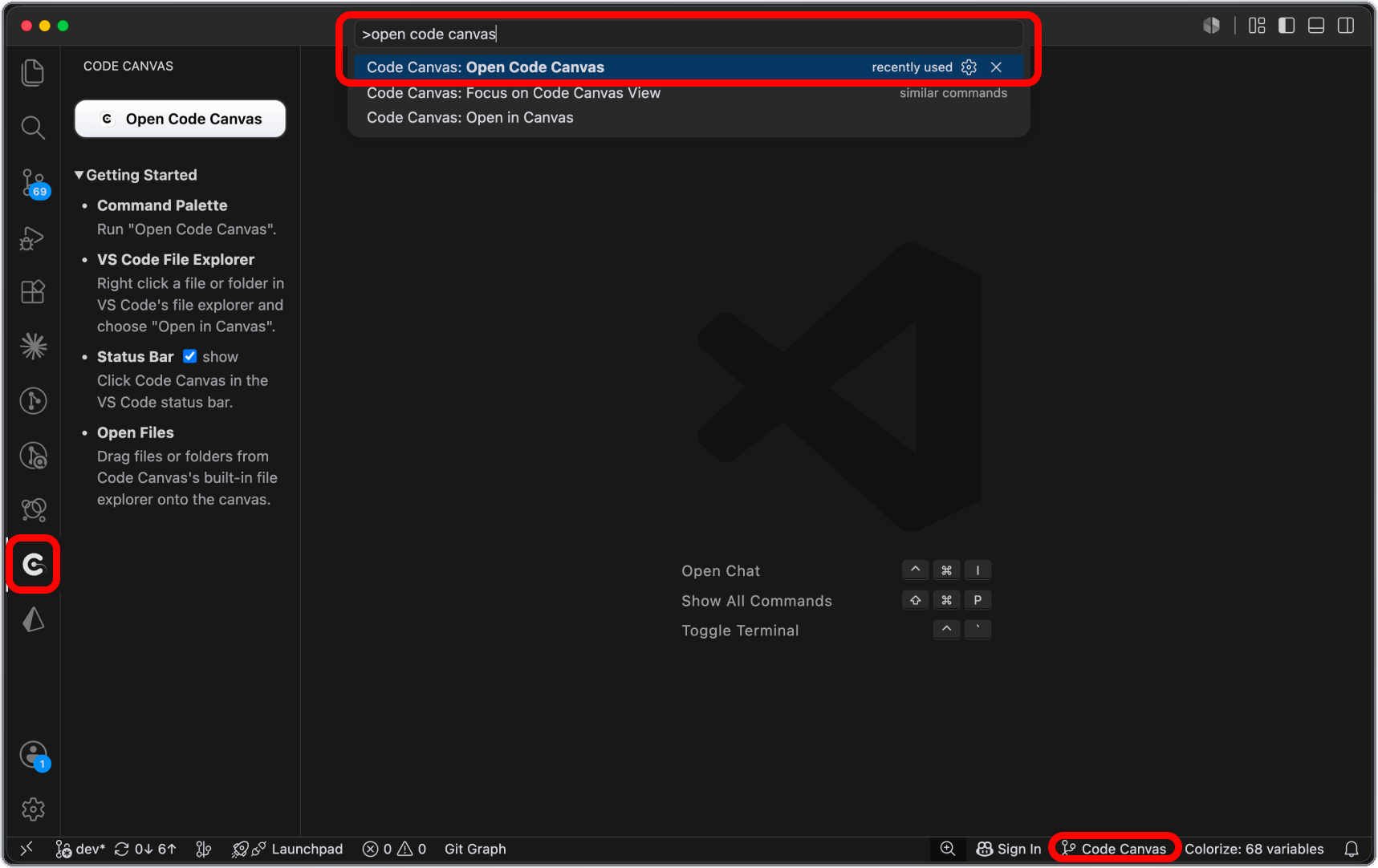
Task: Open the branch graph icon with a gear badge
Action: point(33,456)
